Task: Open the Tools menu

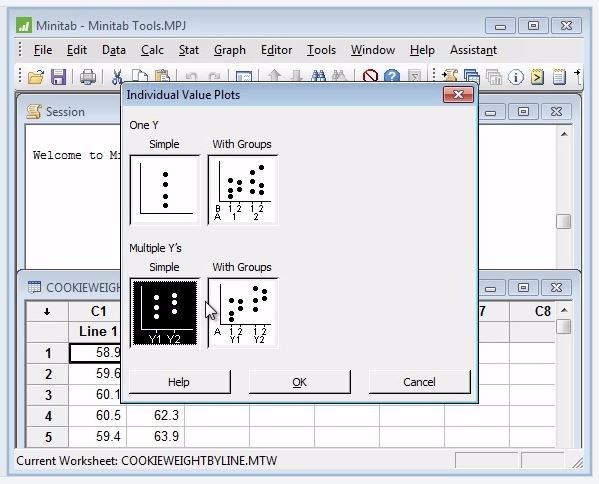Action: pyautogui.click(x=321, y=50)
